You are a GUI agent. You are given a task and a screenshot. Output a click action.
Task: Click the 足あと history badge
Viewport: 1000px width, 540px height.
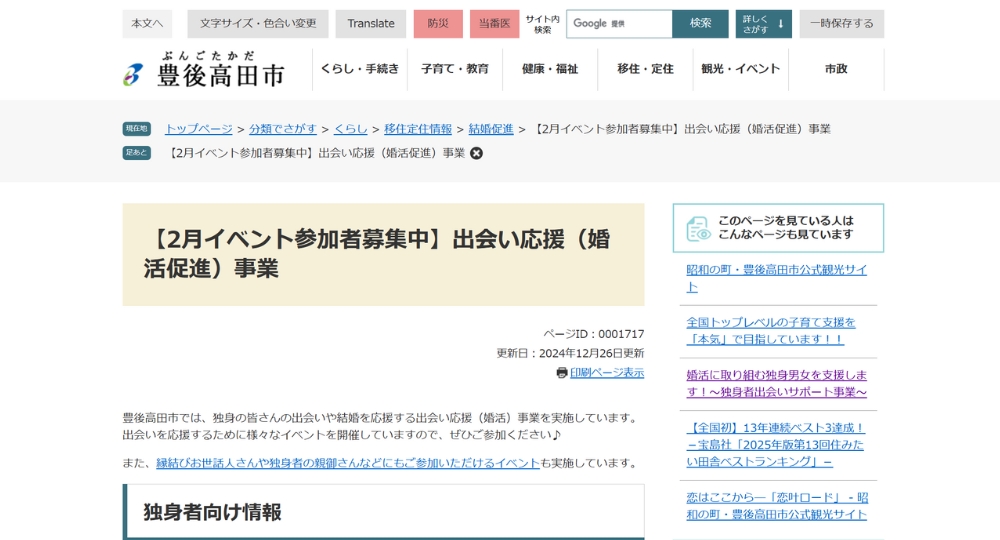pyautogui.click(x=136, y=153)
